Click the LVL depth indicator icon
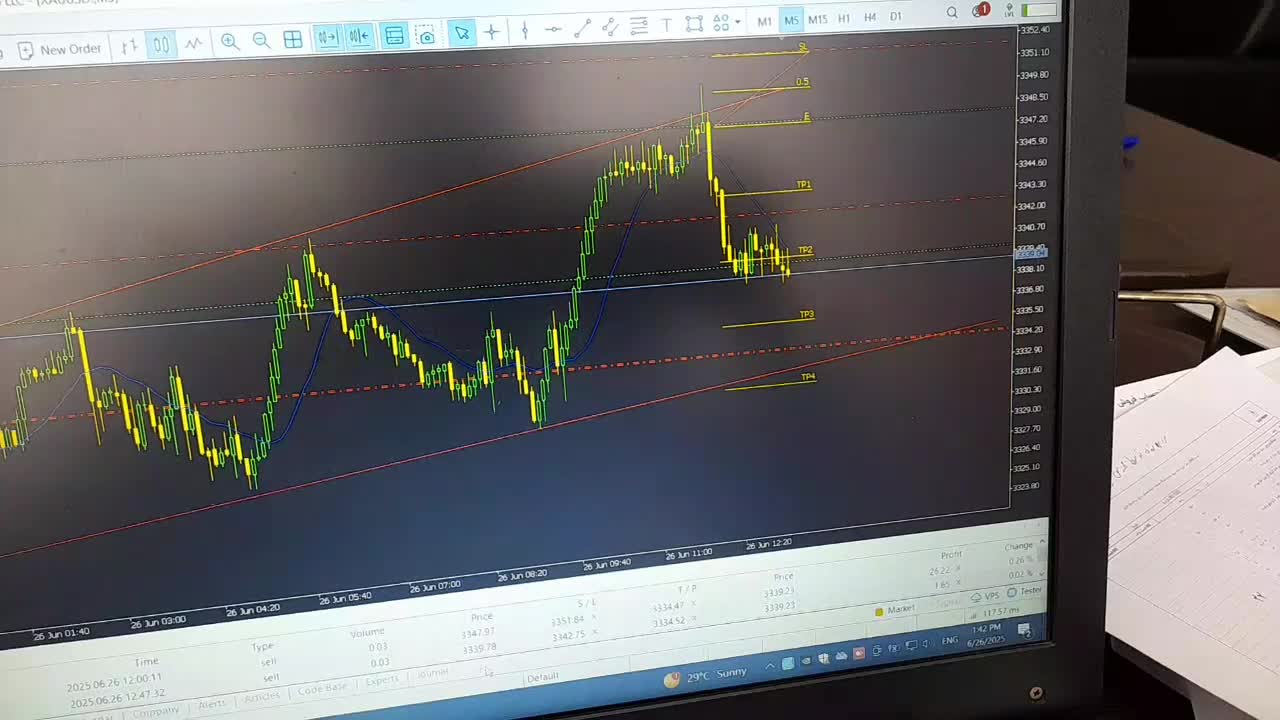The image size is (1280, 720). click(1009, 10)
